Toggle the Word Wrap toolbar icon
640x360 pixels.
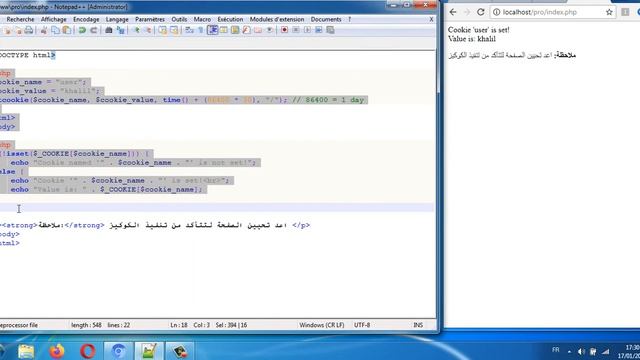coord(189,30)
